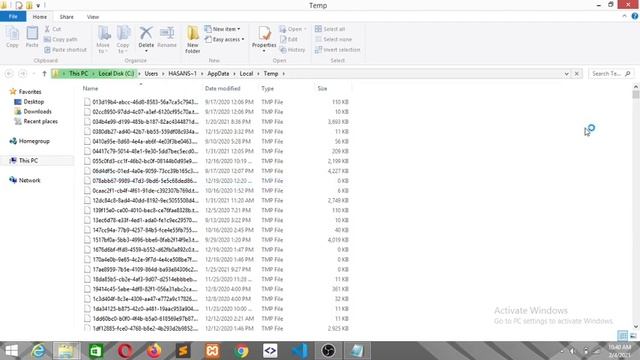640x360 pixels.
Task: Open Explorer Help question mark icon
Action: 635,16
